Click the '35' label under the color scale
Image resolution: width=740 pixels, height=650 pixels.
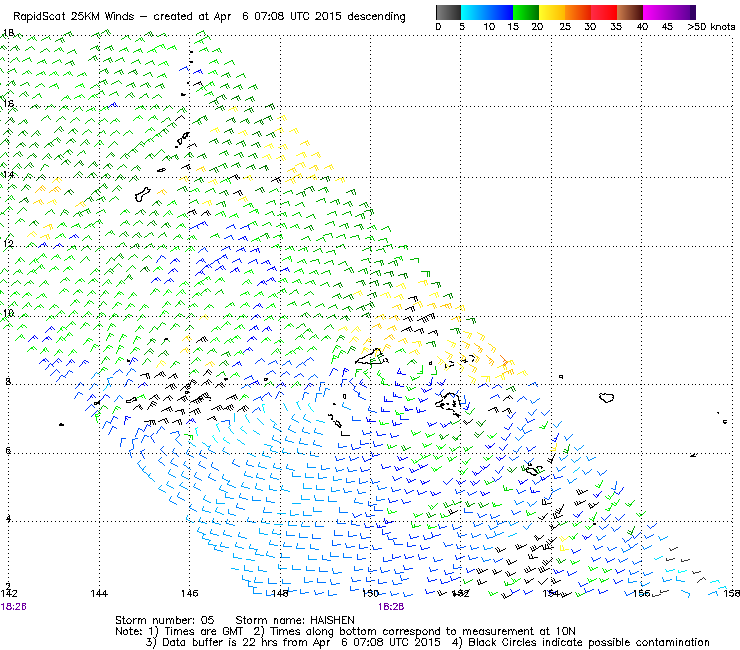tap(616, 27)
